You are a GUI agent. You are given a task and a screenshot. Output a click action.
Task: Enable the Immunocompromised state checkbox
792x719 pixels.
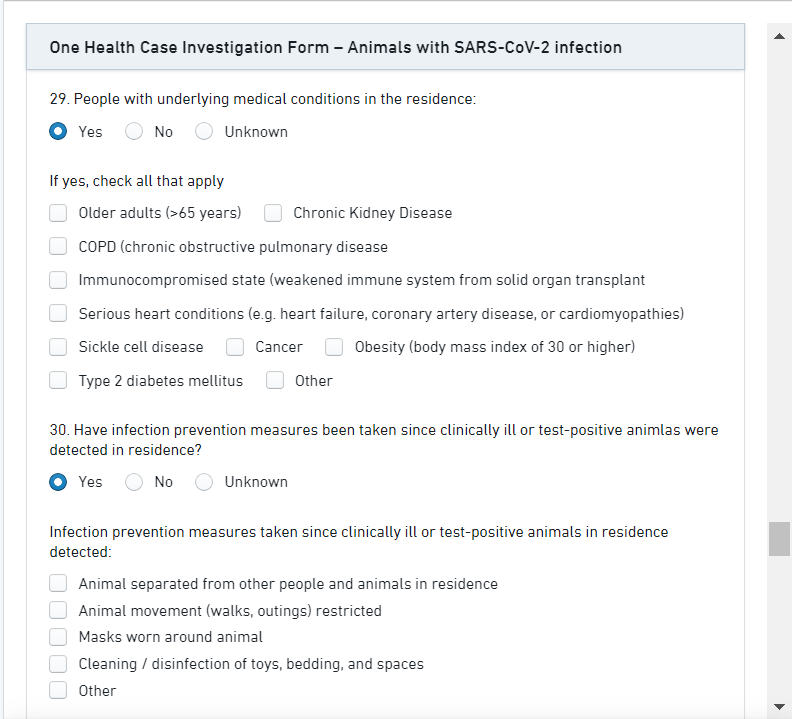click(x=59, y=280)
